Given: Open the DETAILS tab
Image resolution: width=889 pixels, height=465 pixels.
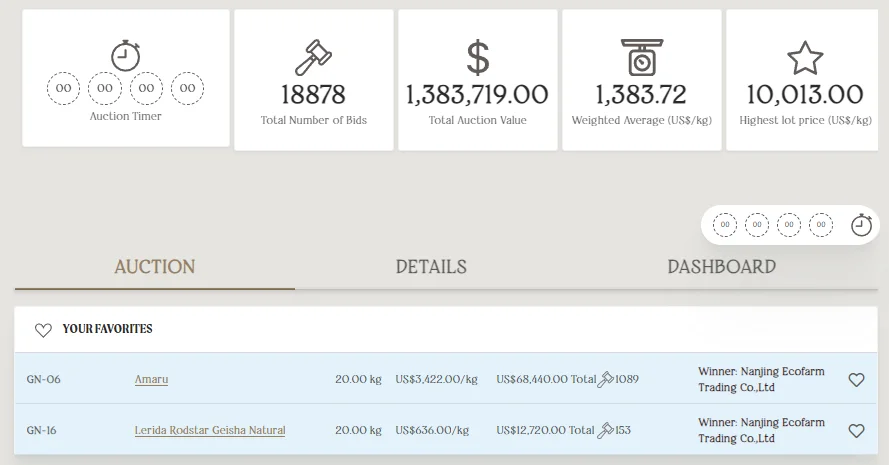Looking at the screenshot, I should pyautogui.click(x=431, y=267).
